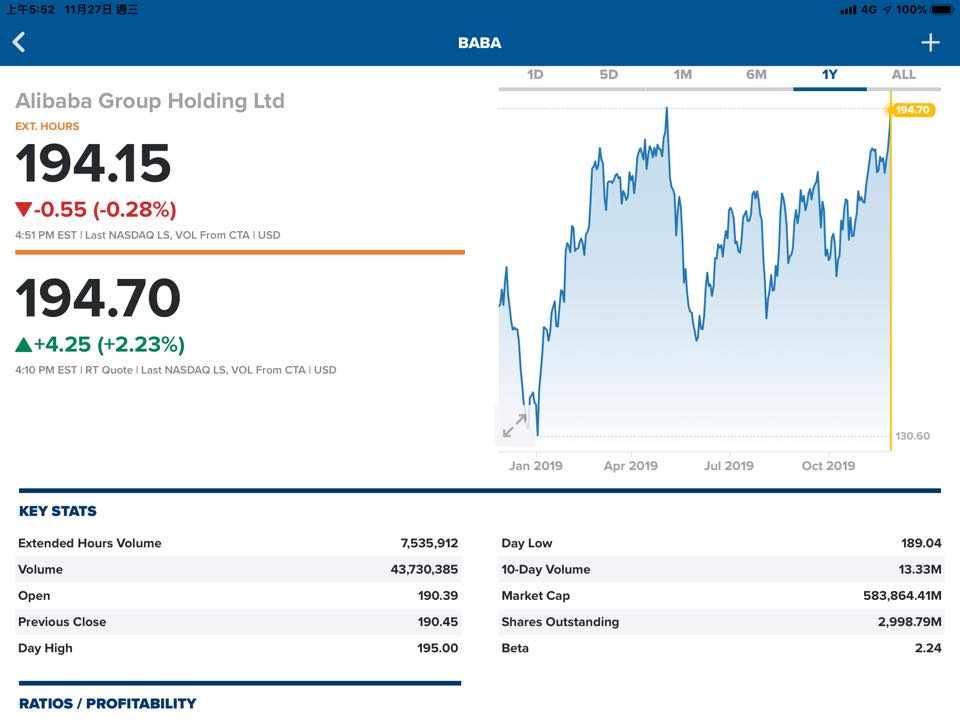Tap the Open row label
Image resolution: width=960 pixels, height=720 pixels.
point(34,596)
